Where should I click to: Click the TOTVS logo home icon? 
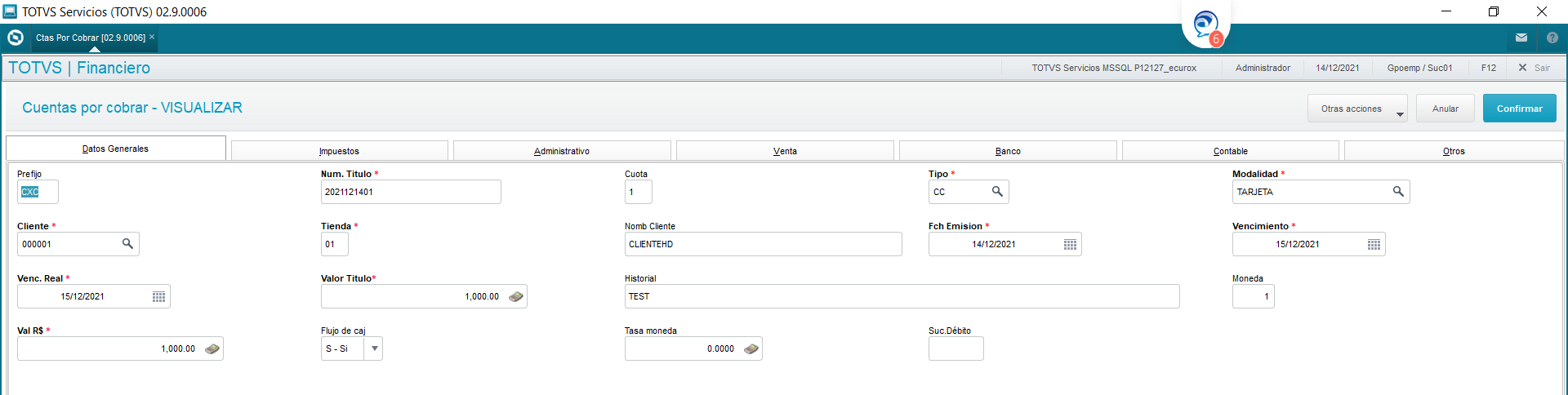(16, 38)
